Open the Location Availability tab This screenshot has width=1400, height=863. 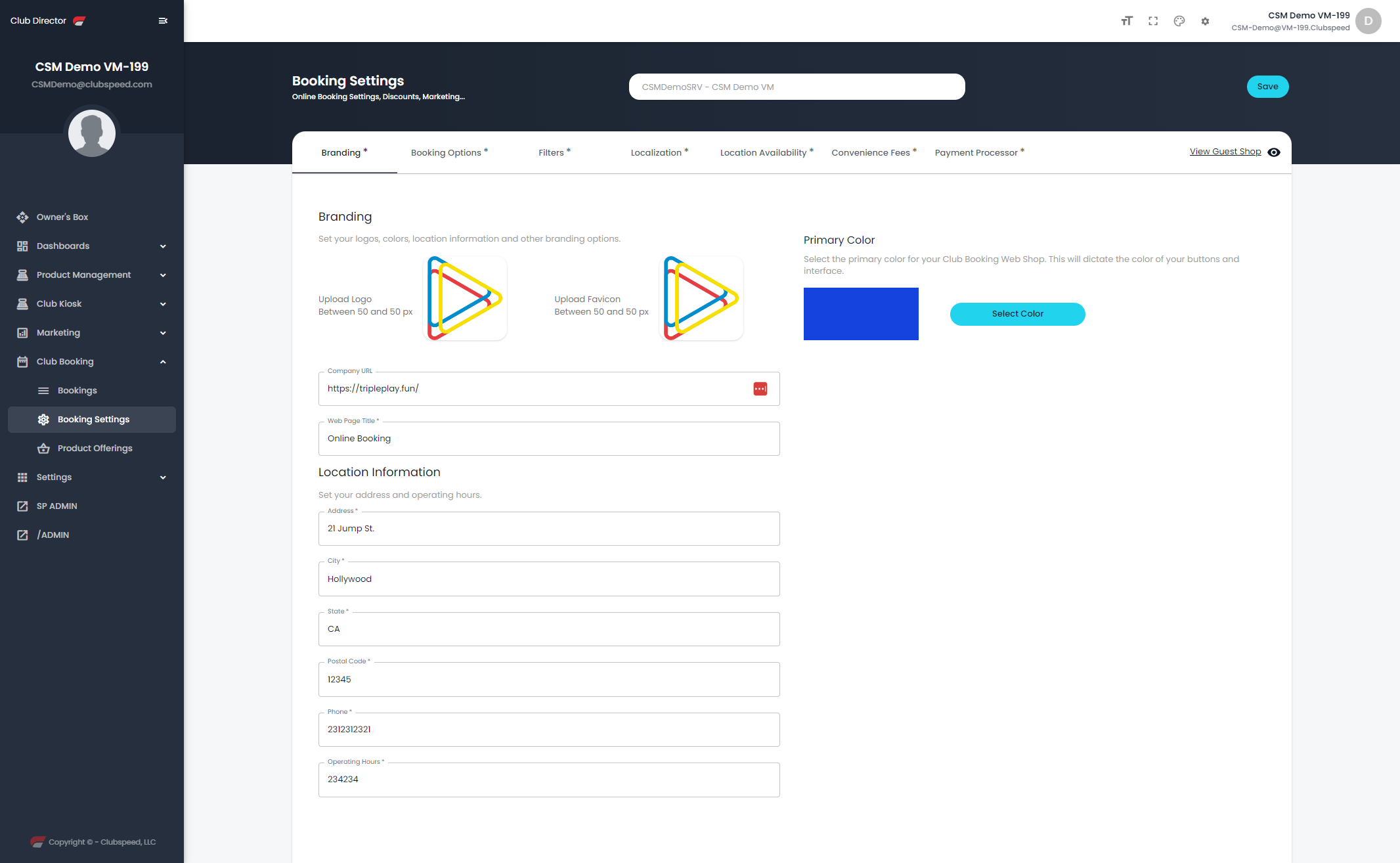(766, 152)
